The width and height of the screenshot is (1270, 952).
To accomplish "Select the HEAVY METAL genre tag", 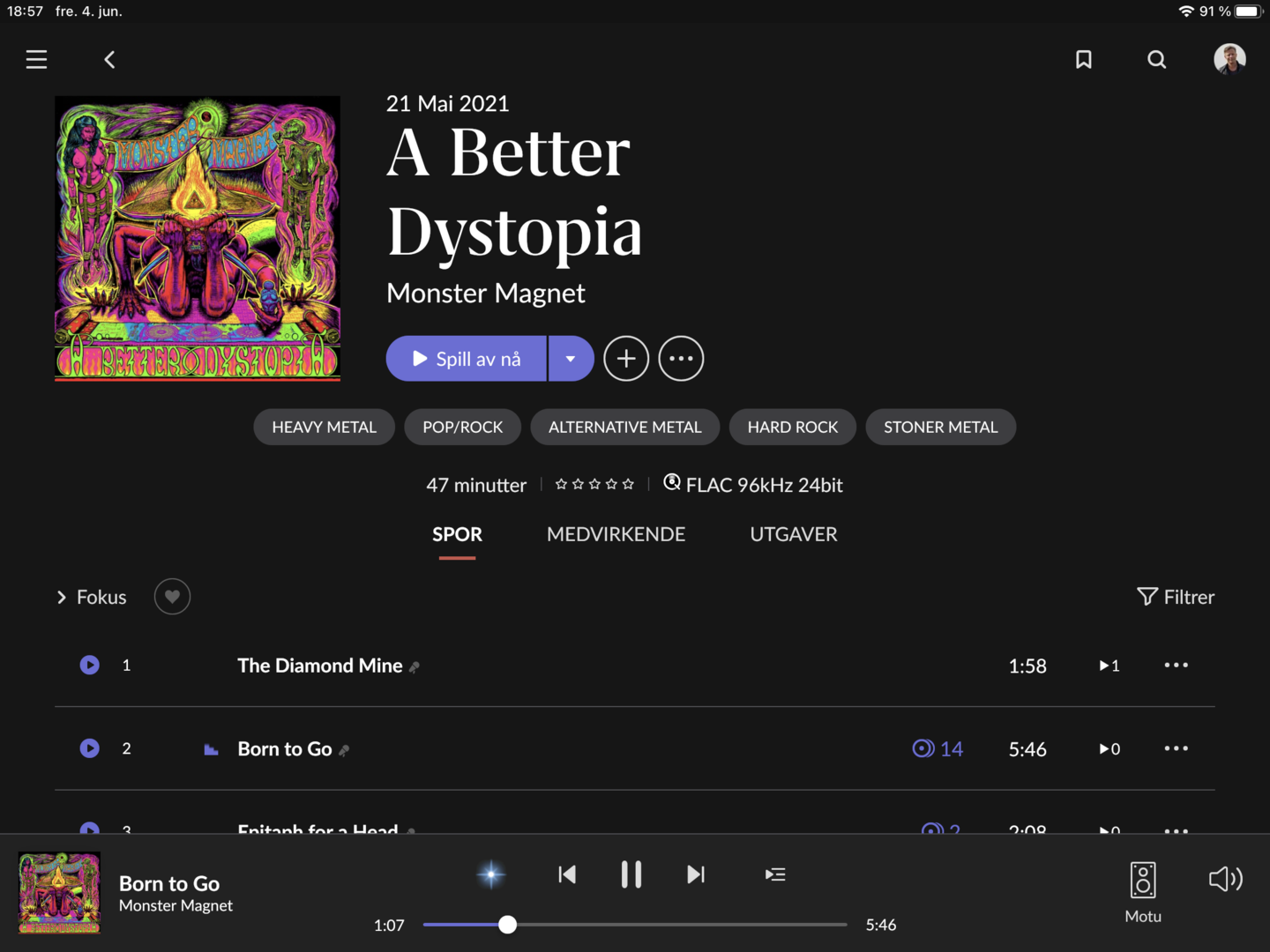I will pyautogui.click(x=324, y=427).
